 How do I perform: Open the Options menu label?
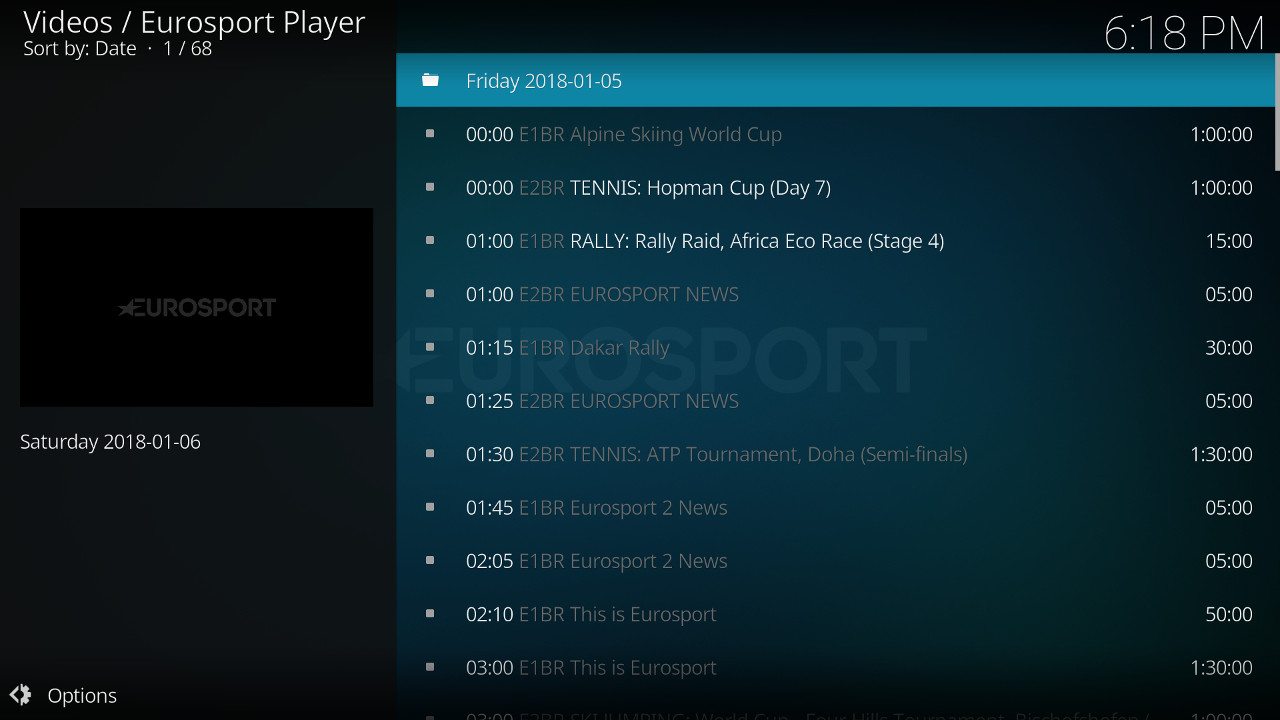82,696
